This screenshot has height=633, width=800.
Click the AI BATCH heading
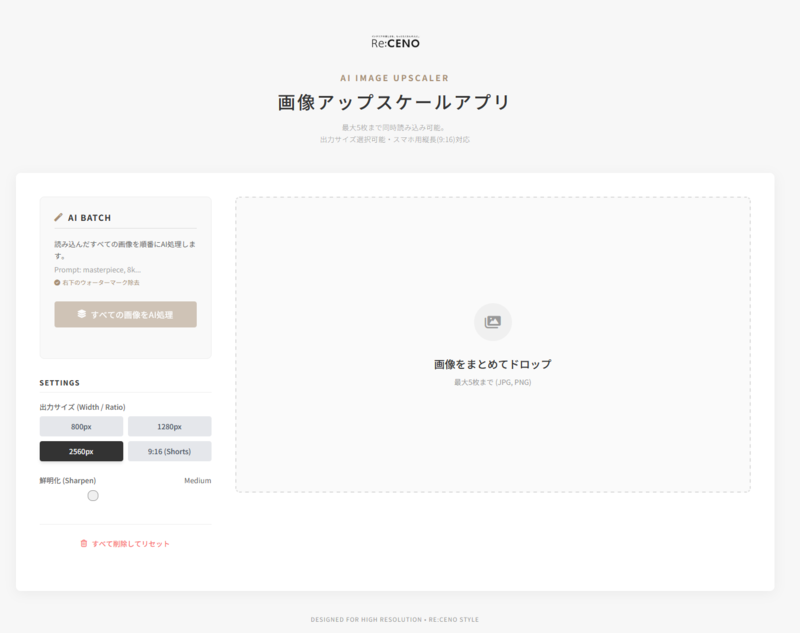[89, 218]
